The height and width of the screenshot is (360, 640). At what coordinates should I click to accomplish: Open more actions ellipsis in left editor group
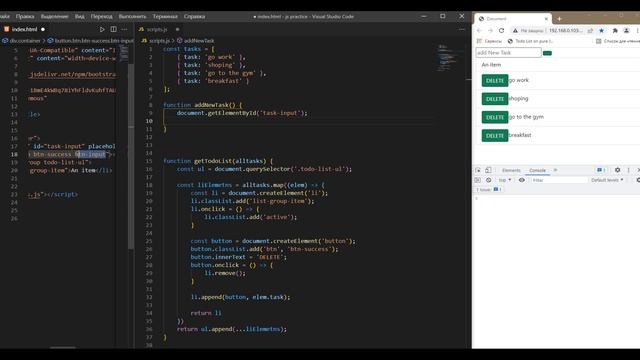124,29
